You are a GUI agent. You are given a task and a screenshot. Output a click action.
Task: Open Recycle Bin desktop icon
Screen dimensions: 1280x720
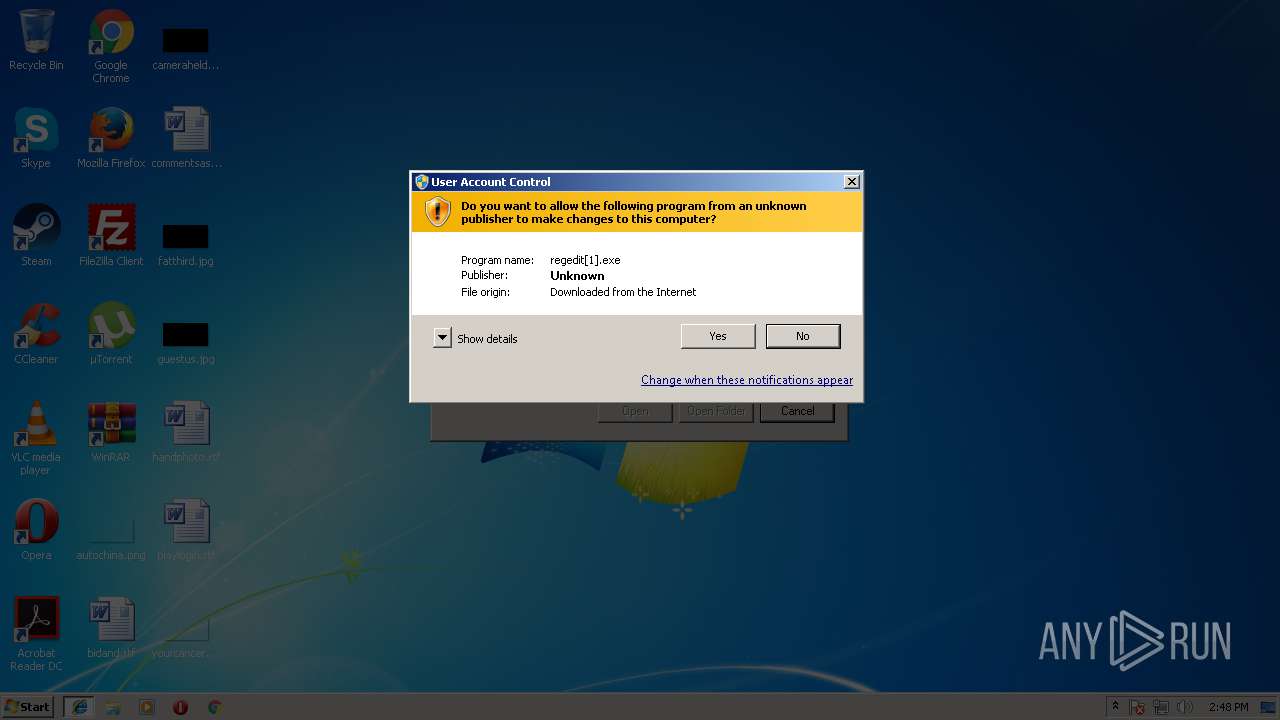coord(36,41)
